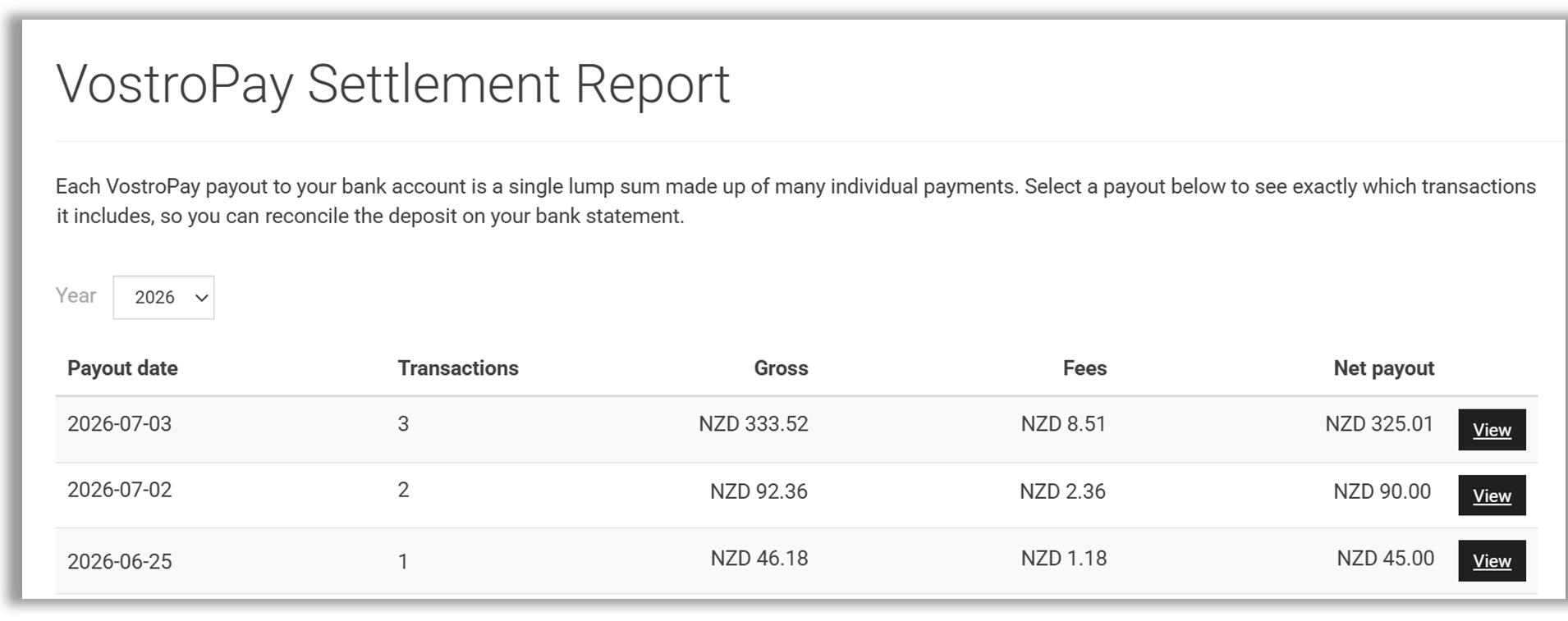Click the NZD 325.01 net payout amount
The width and height of the screenshot is (1568, 621).
(x=1379, y=424)
